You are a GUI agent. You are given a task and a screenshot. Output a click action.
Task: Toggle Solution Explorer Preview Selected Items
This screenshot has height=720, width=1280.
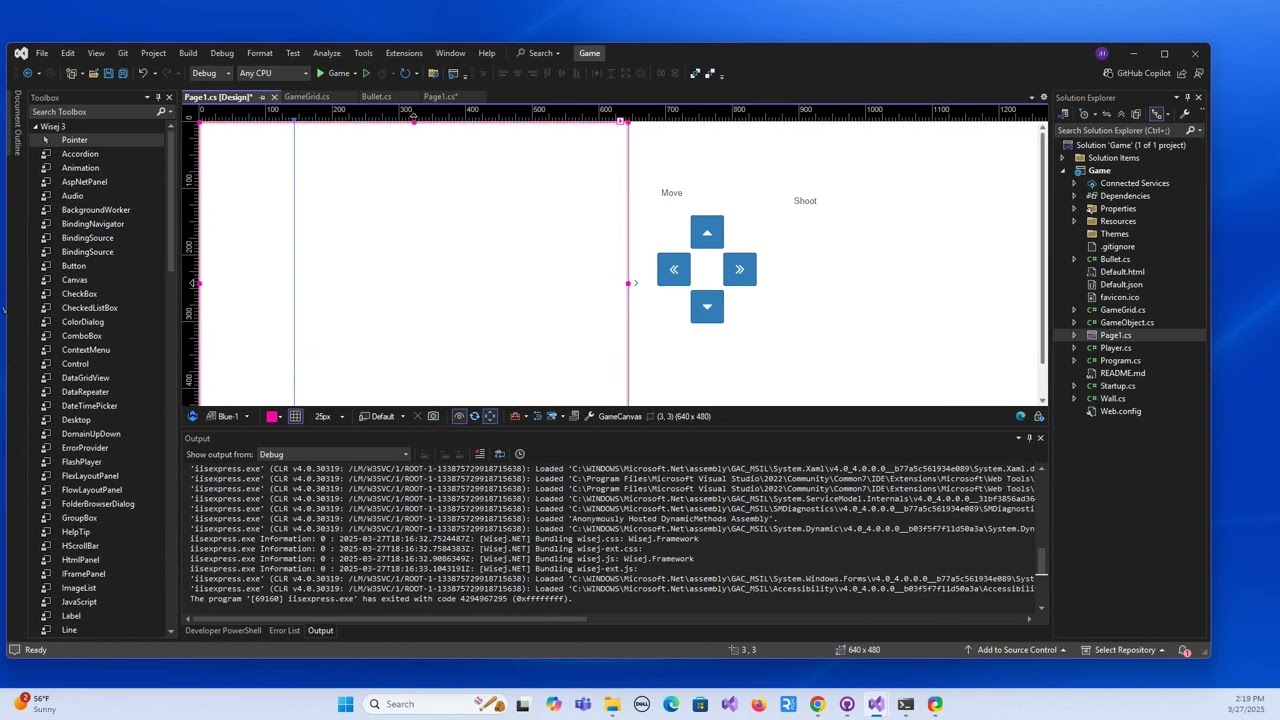pyautogui.click(x=1157, y=114)
